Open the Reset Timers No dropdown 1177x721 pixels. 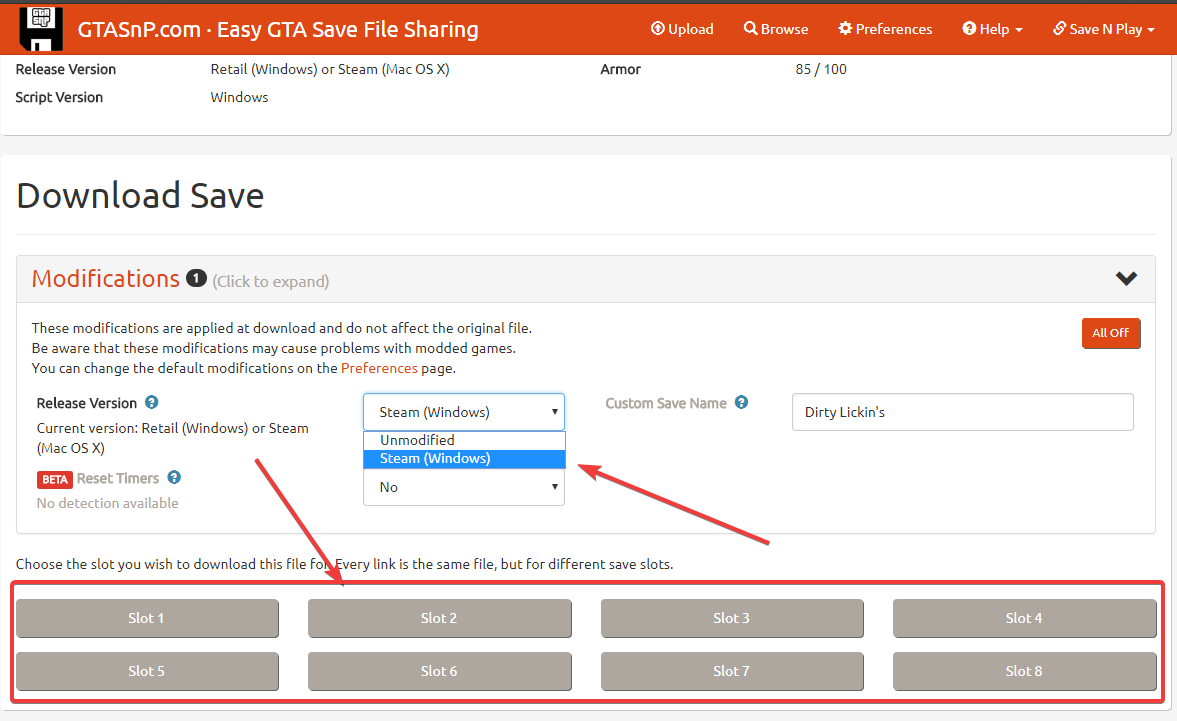464,487
